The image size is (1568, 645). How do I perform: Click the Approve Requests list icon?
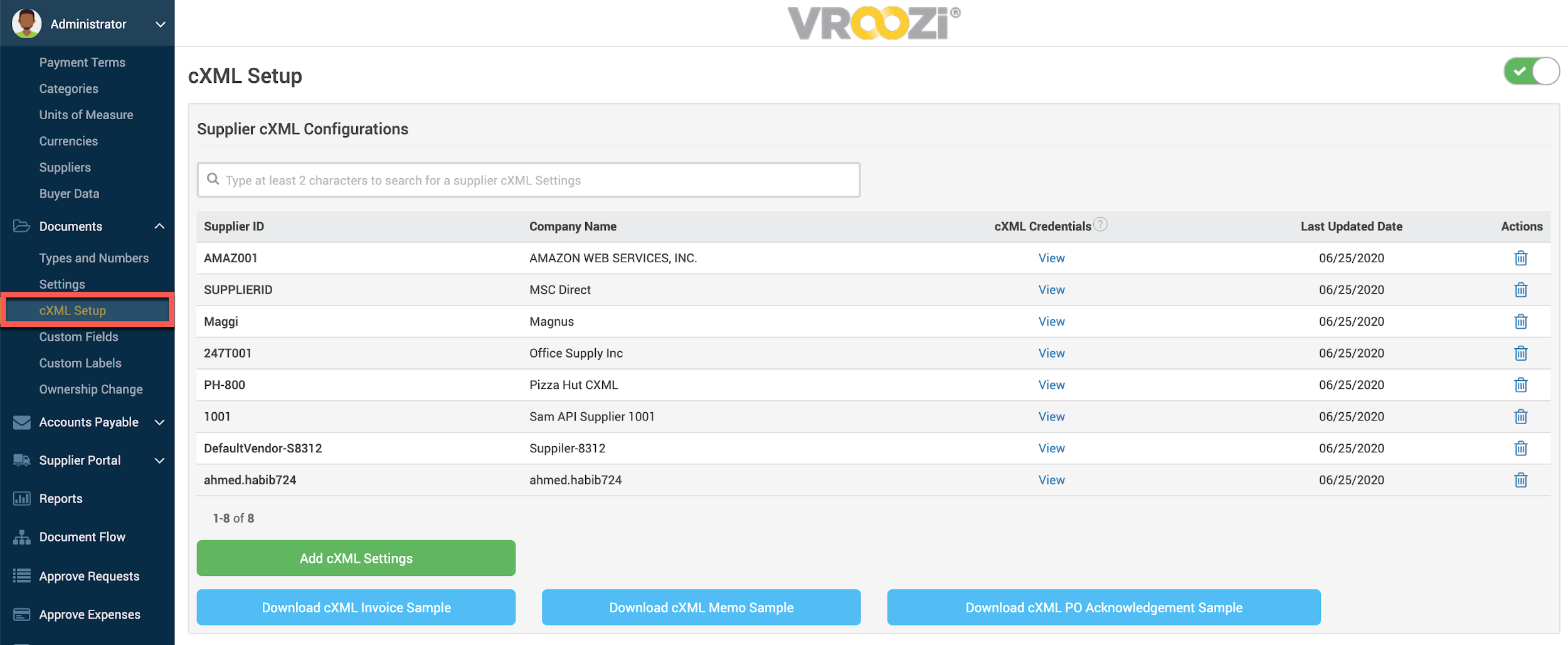tap(21, 576)
